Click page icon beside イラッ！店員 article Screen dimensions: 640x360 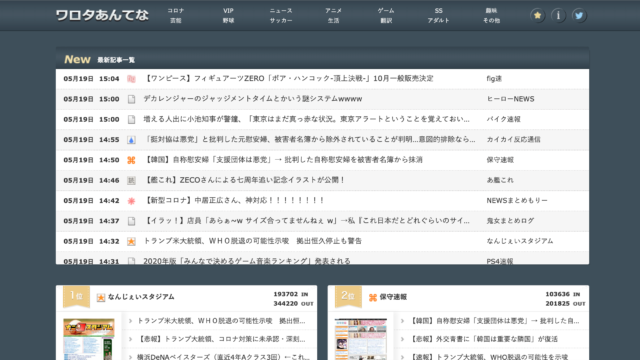[131, 221]
